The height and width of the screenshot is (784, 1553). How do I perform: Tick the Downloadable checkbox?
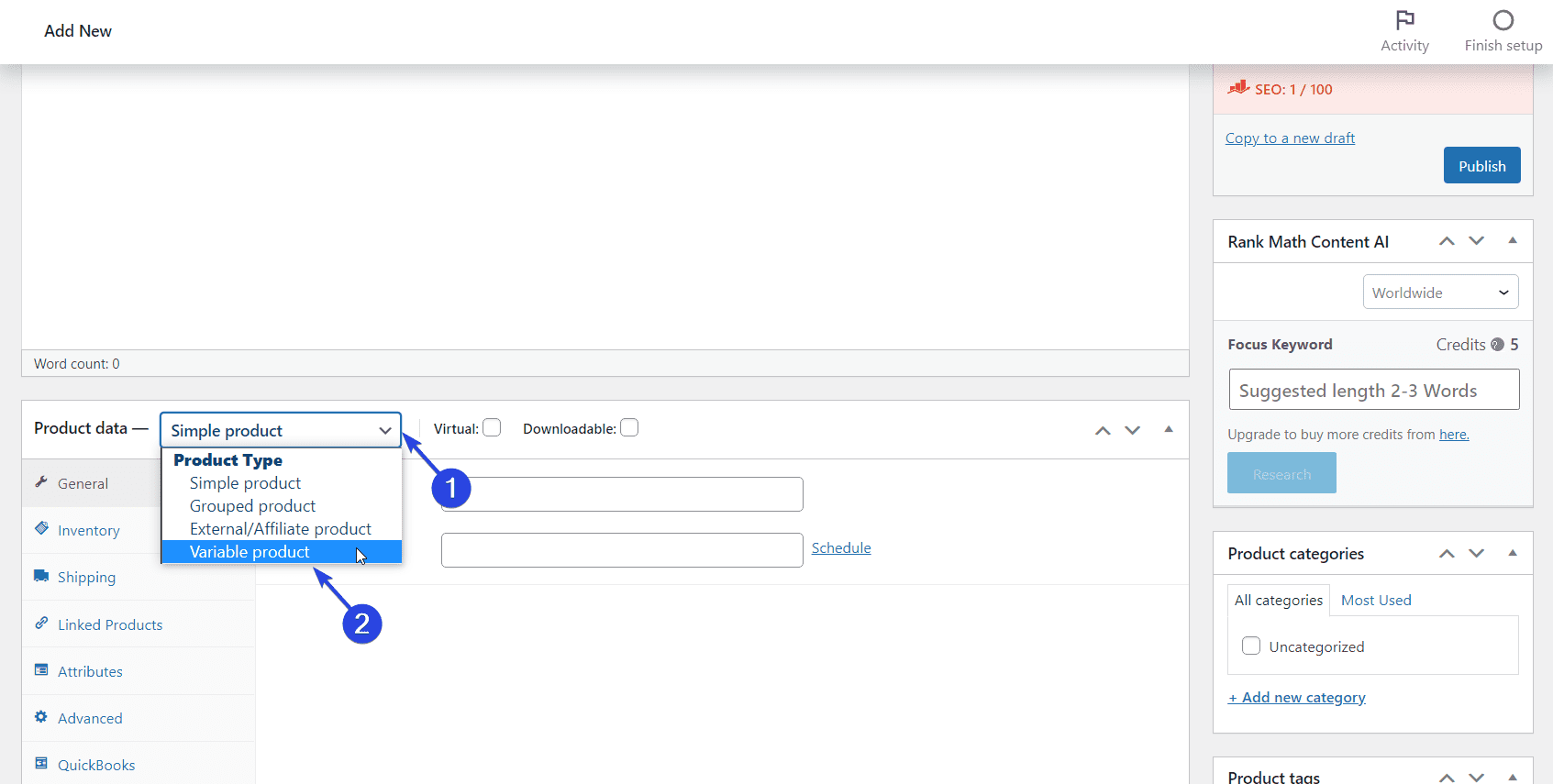[x=629, y=428]
